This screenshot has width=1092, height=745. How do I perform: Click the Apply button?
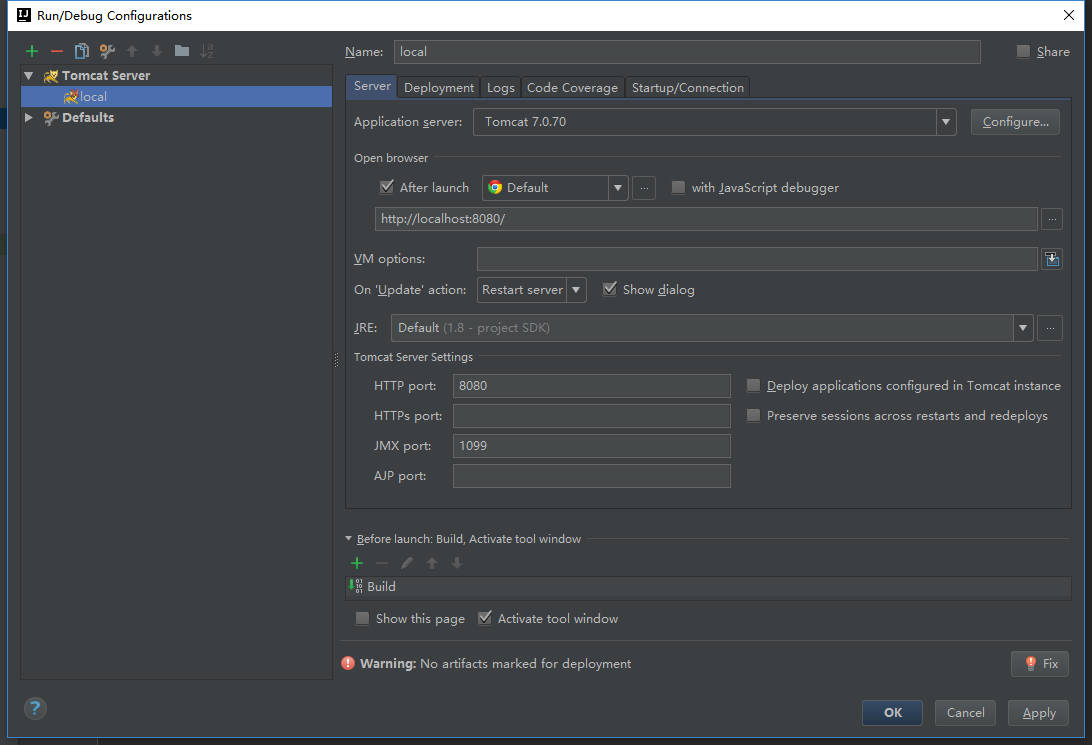coord(1038,713)
